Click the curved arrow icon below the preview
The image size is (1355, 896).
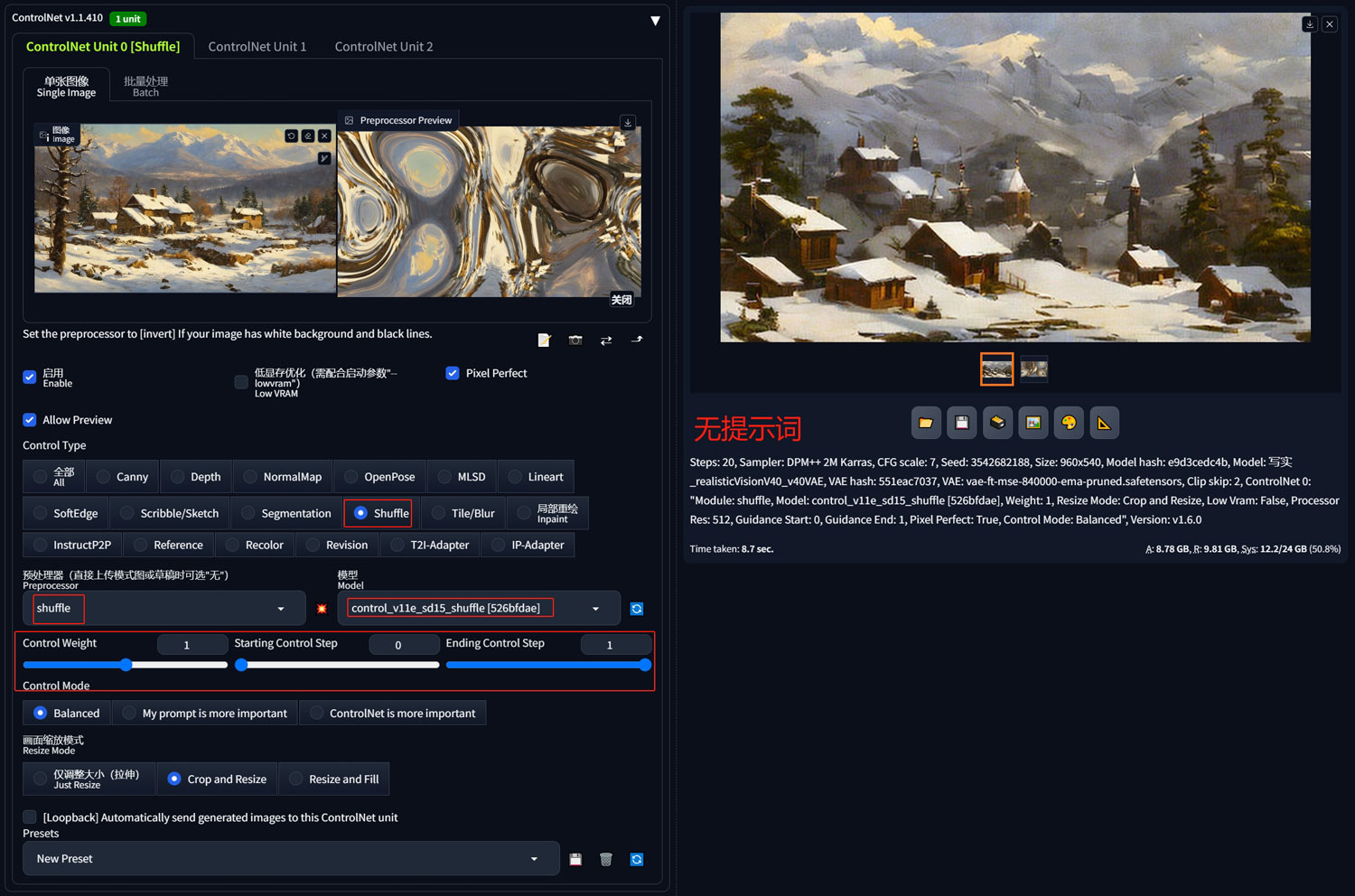pos(637,340)
